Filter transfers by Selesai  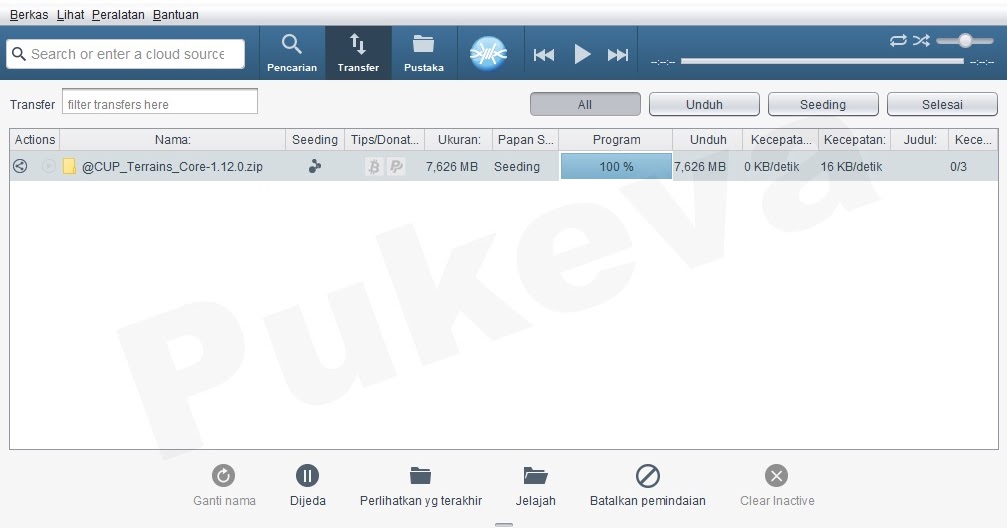pos(942,104)
